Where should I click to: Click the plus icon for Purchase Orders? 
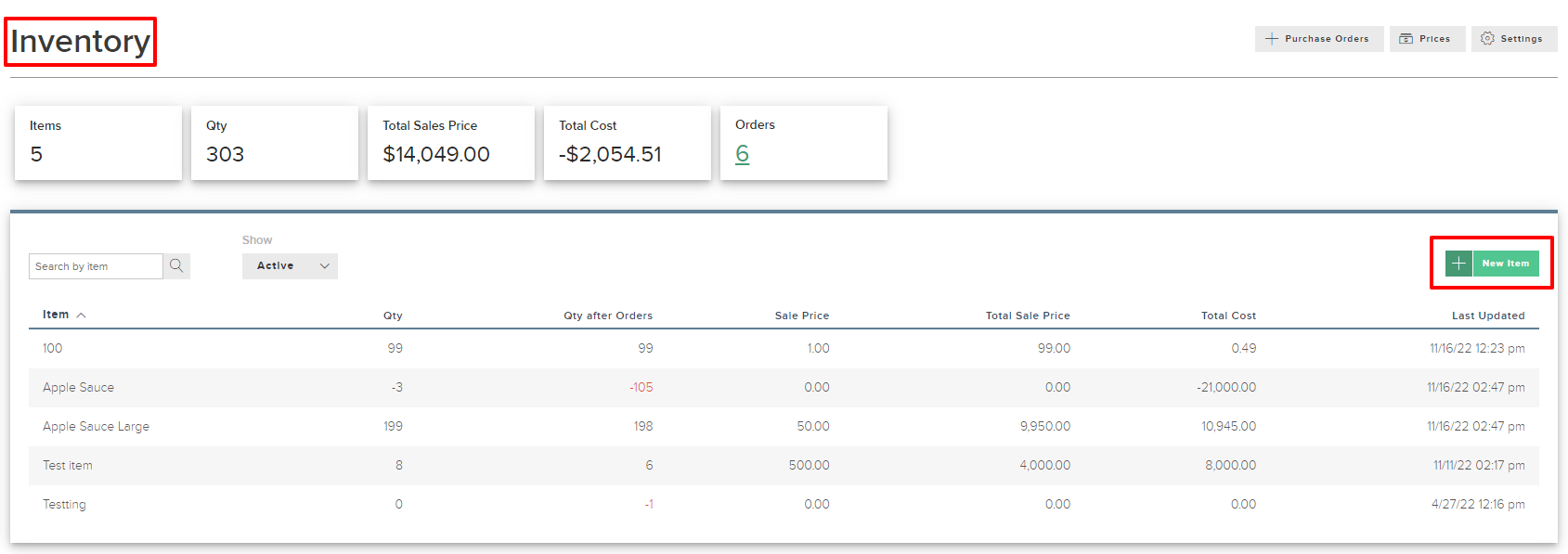point(1272,39)
